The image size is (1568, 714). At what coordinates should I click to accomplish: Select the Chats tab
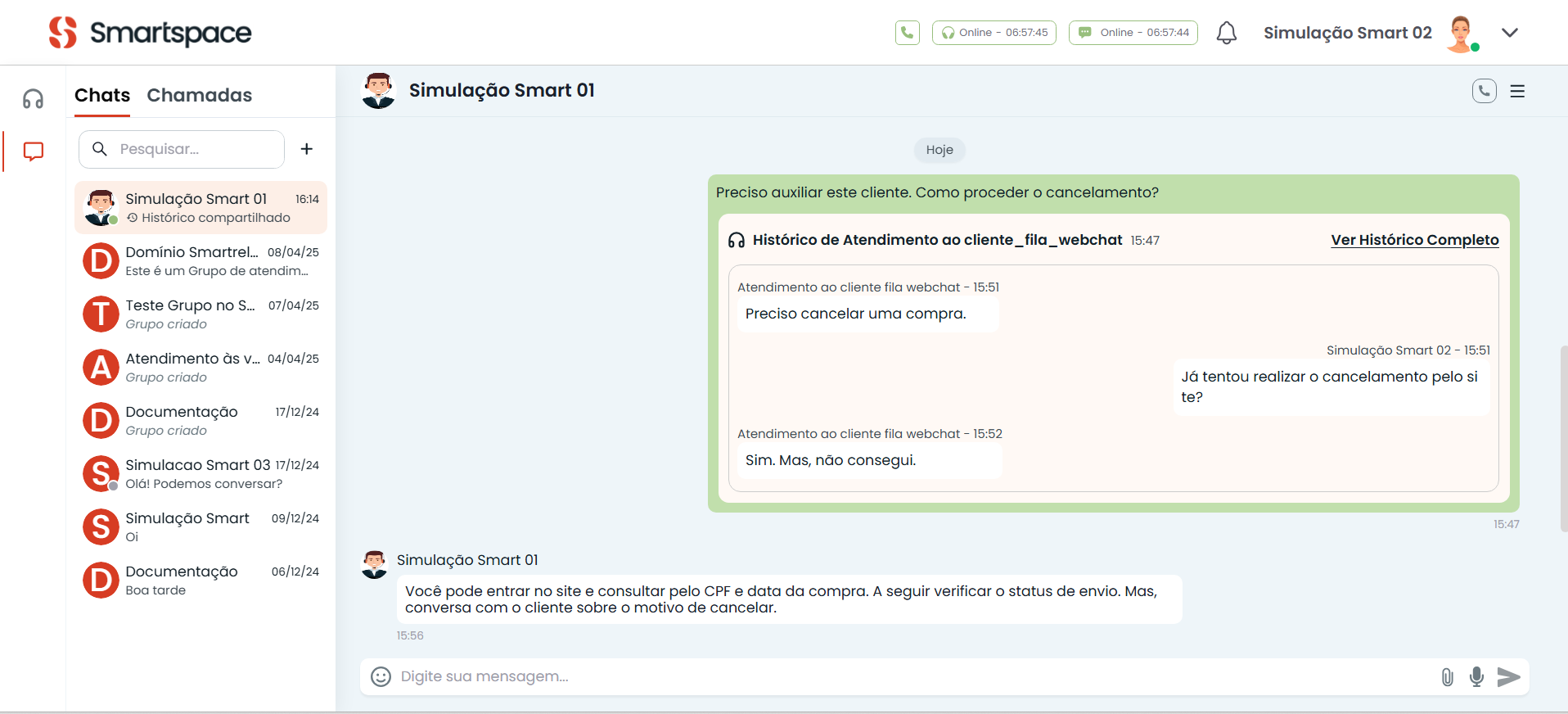[x=102, y=95]
